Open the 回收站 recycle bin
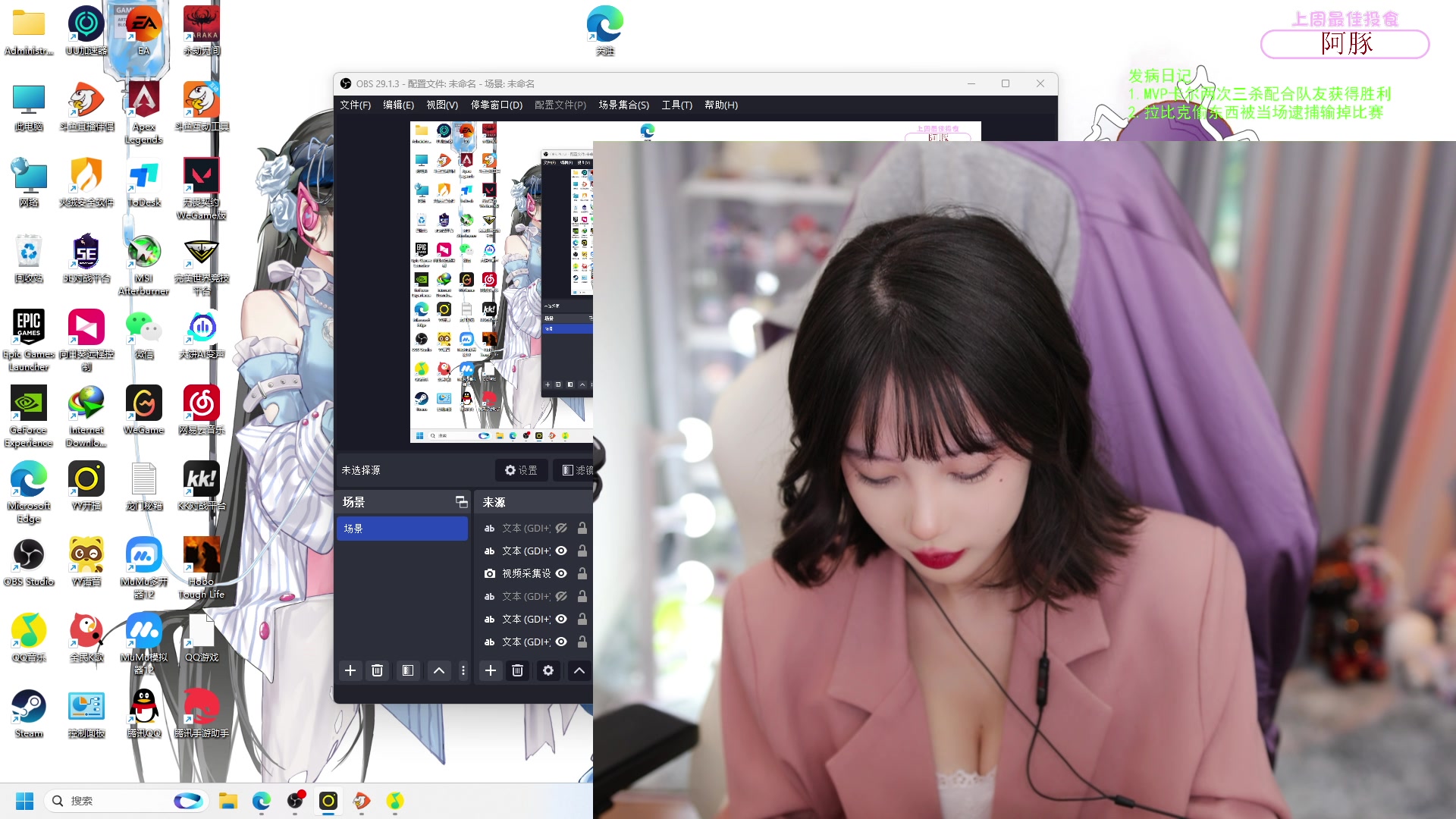 (x=29, y=259)
